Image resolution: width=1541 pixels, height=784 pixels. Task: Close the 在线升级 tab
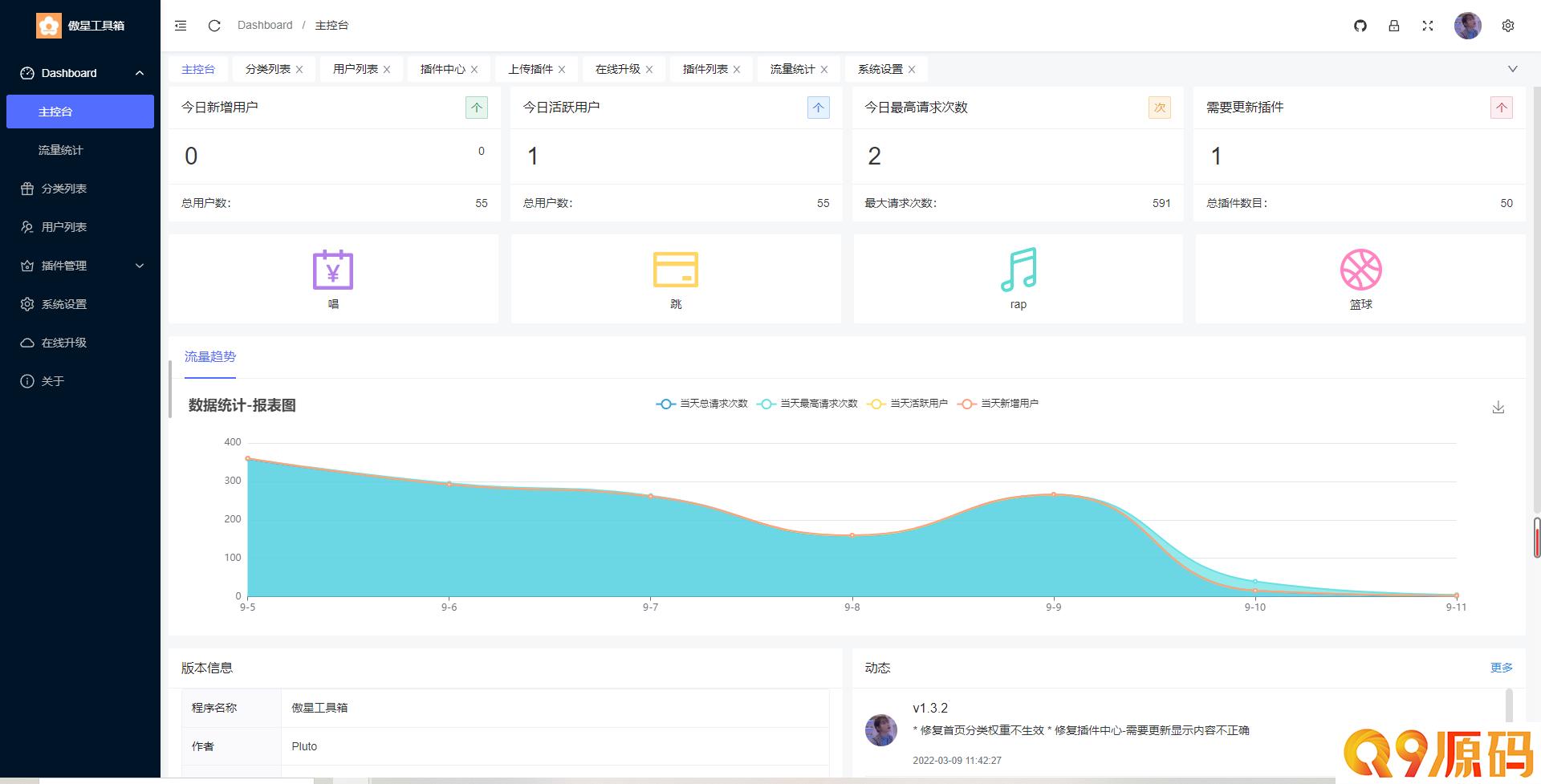649,70
